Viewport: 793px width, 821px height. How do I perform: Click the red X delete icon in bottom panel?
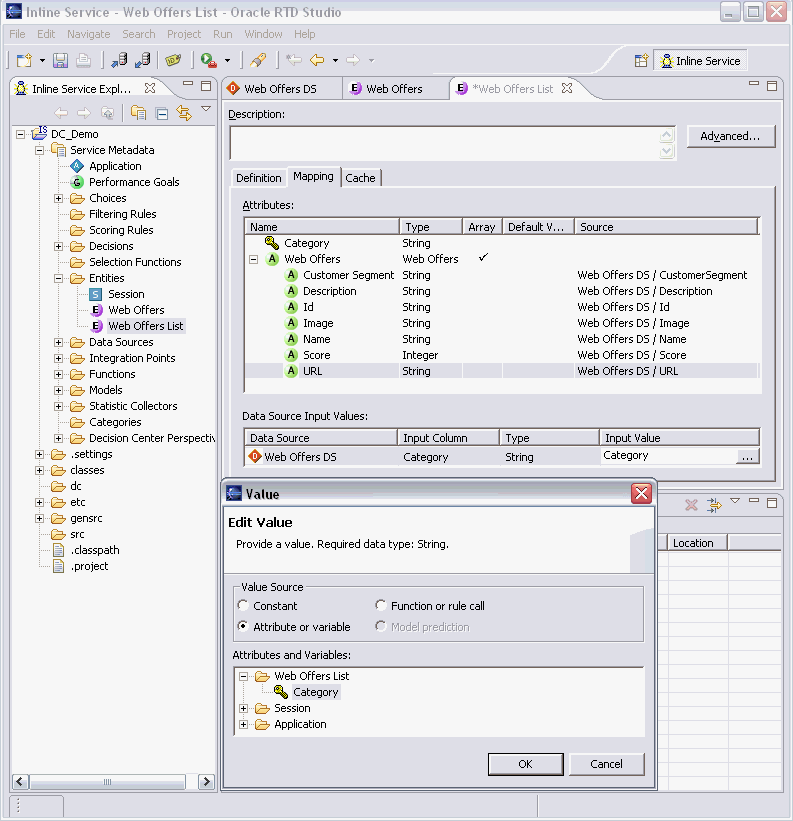(x=691, y=505)
